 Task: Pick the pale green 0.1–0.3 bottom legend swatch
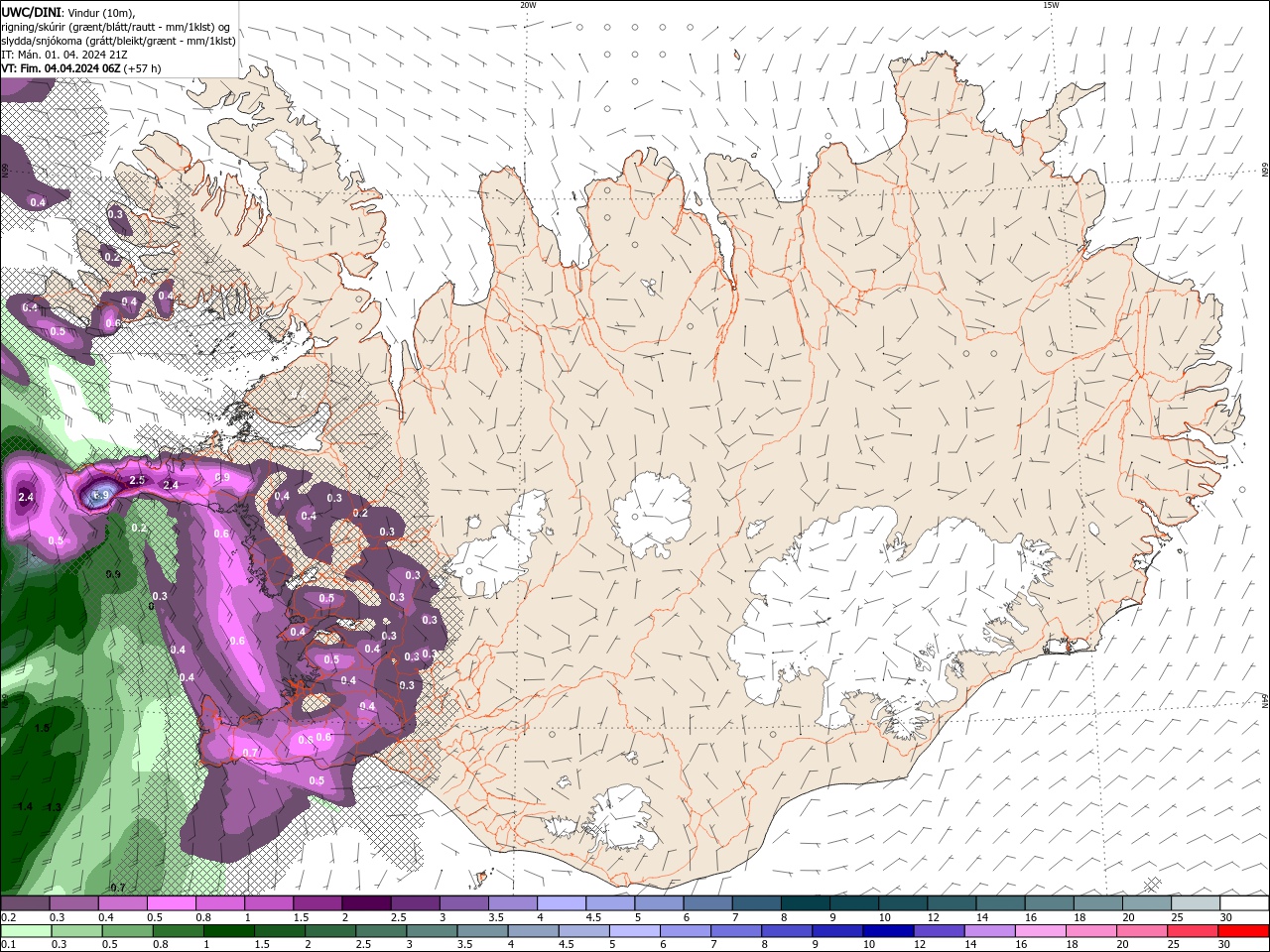(26, 931)
